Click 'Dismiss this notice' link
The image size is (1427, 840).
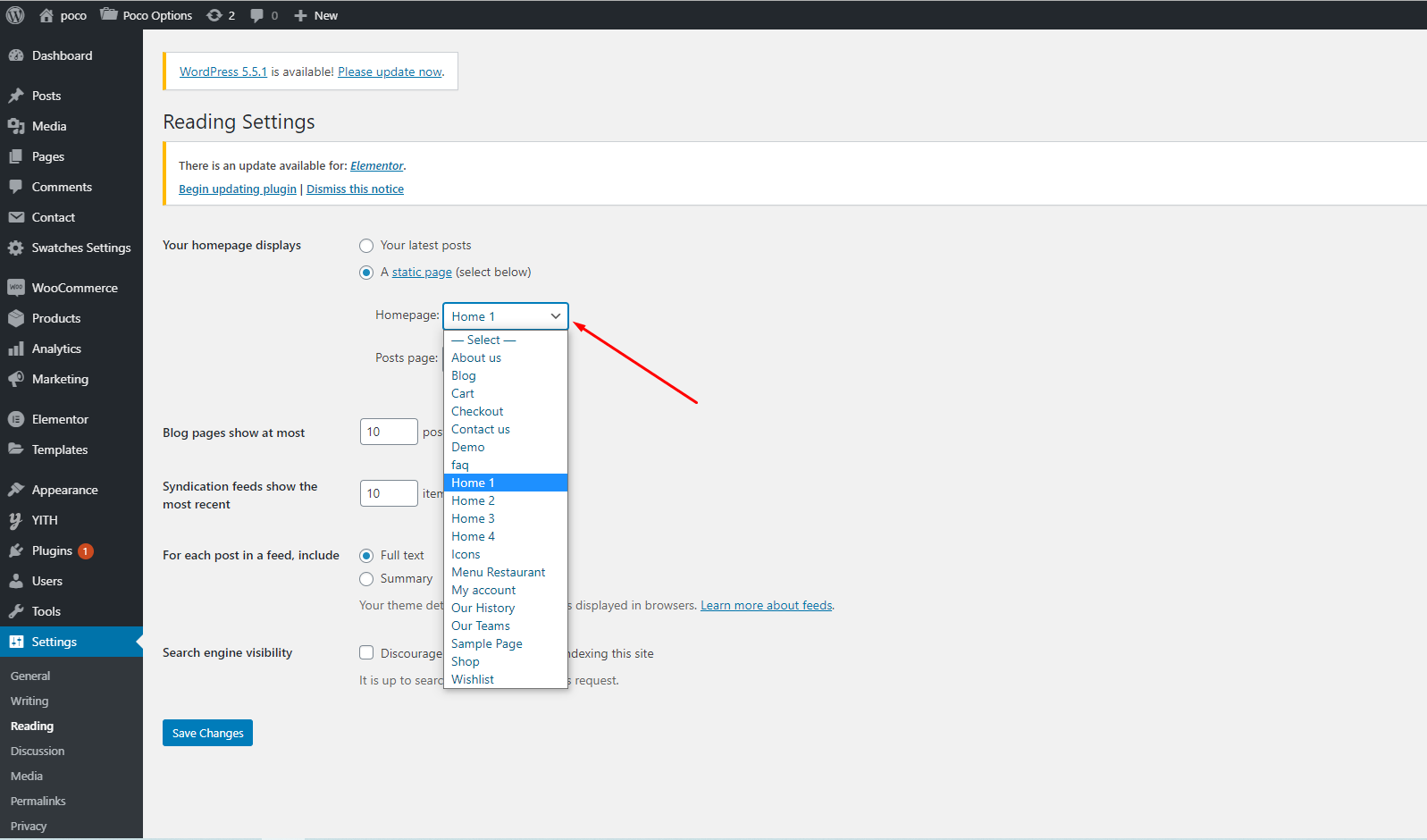pyautogui.click(x=355, y=189)
